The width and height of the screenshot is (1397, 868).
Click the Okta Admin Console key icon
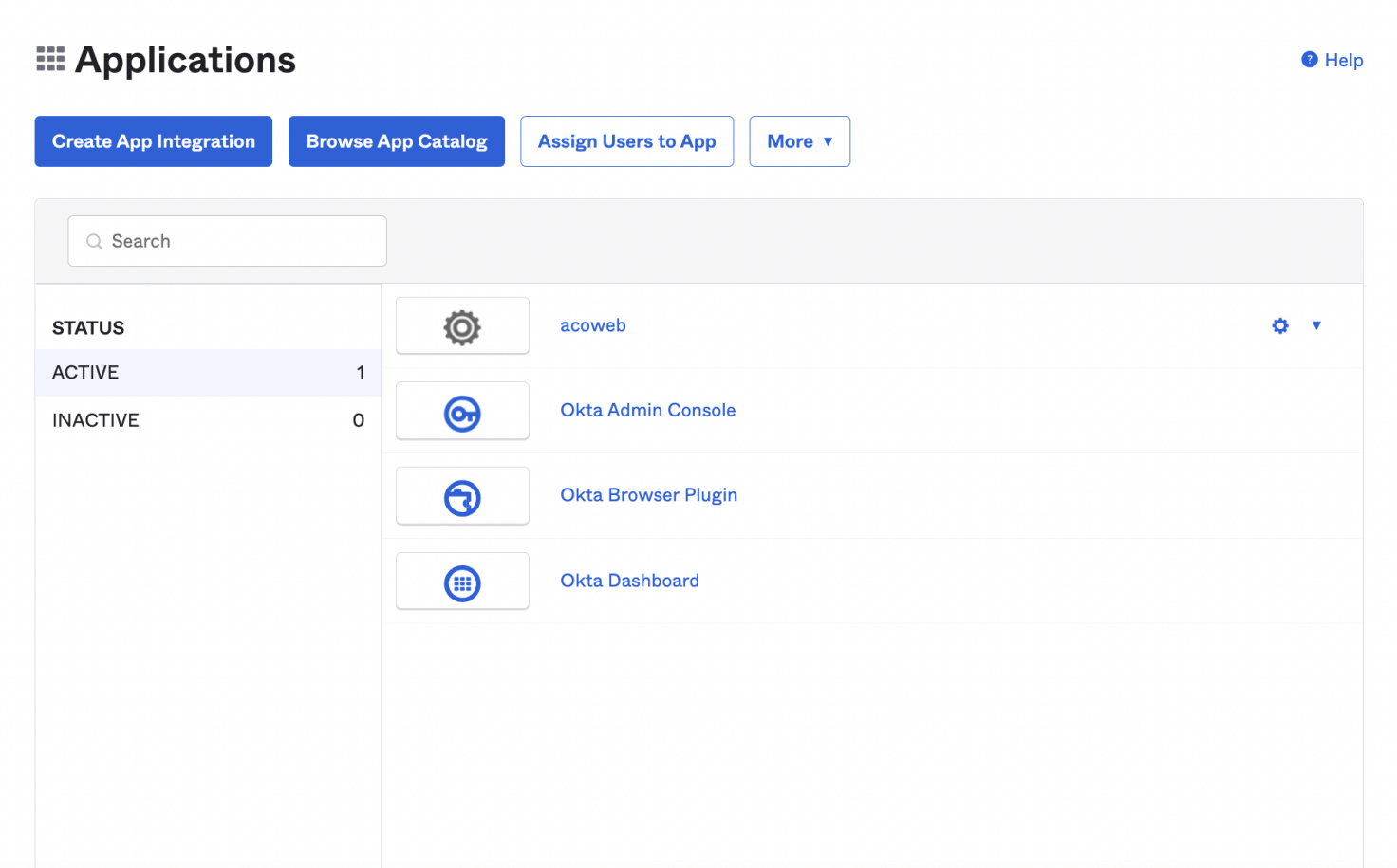[x=462, y=414]
